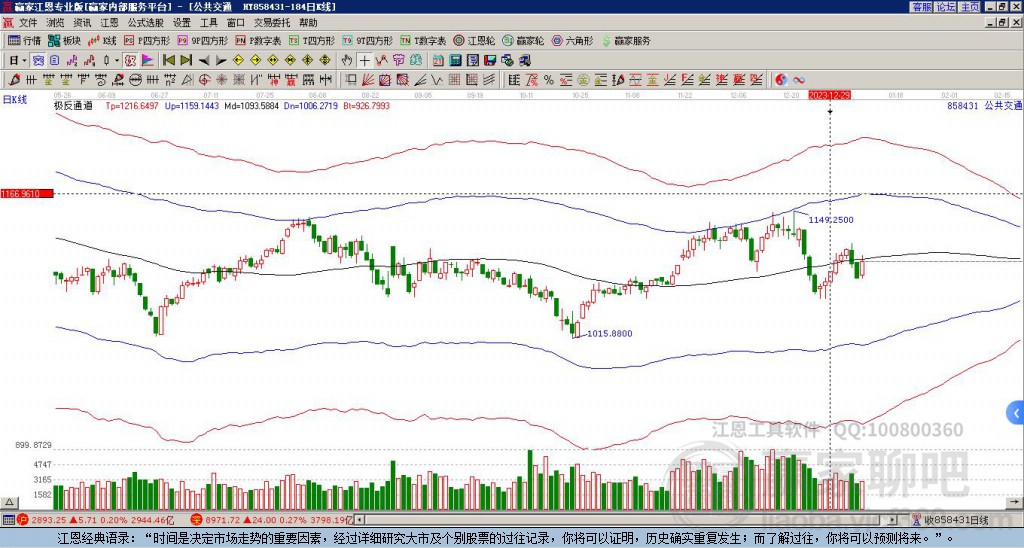The image size is (1024, 548).
Task: Open the 公式选股 menu
Action: pyautogui.click(x=146, y=23)
